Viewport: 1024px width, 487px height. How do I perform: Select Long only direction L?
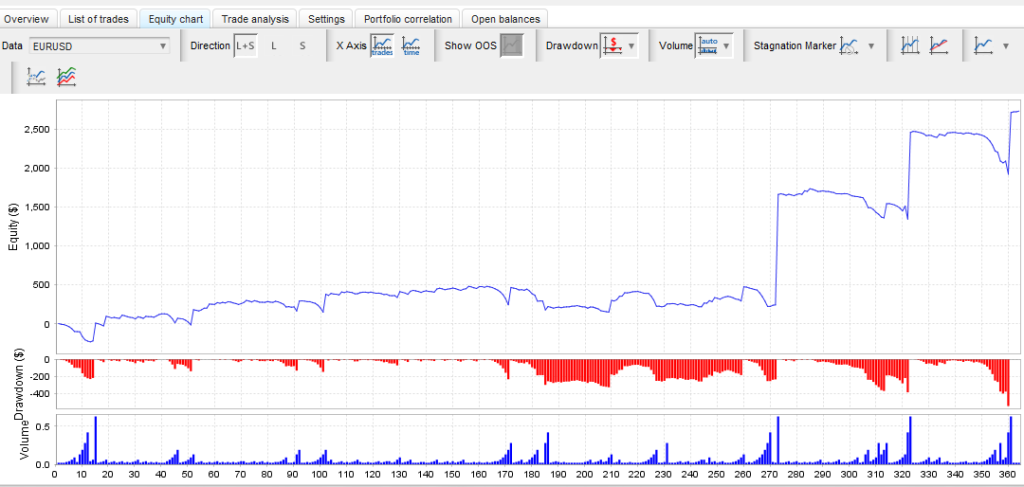pos(274,45)
